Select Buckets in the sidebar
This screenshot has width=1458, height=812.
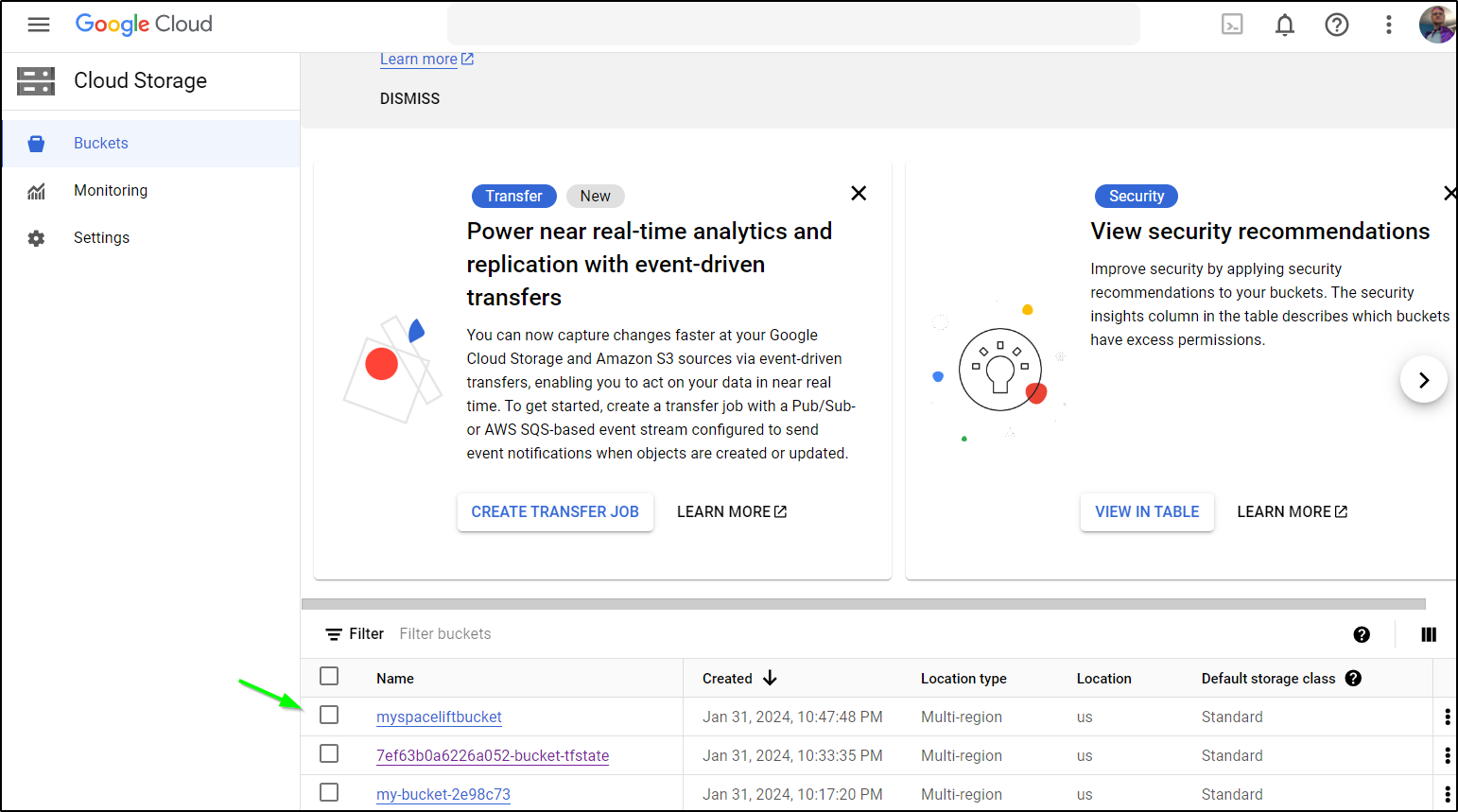(151, 144)
